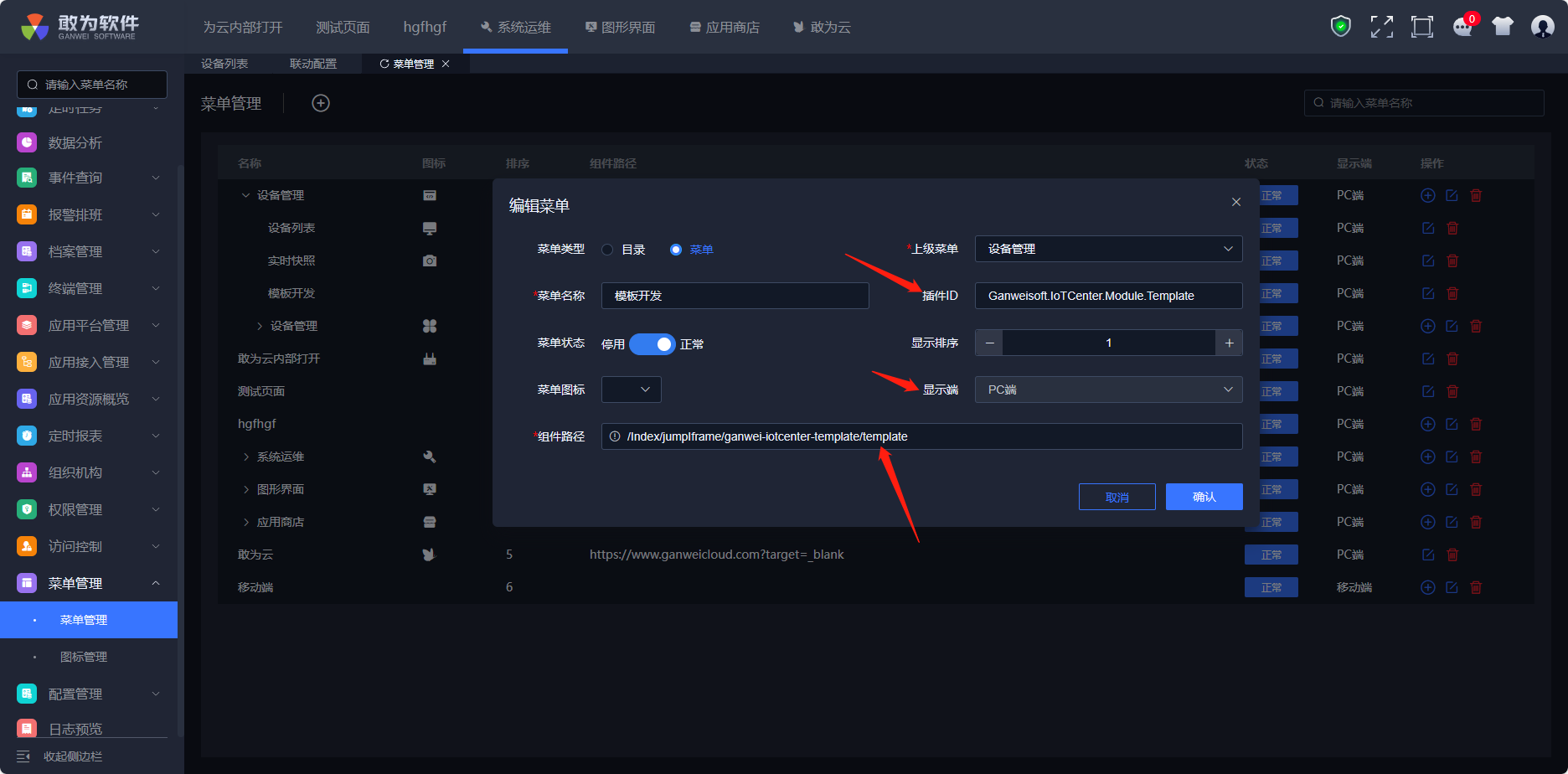Increase 显示排序 with the plus button
This screenshot has width=1568, height=774.
pos(1229,343)
